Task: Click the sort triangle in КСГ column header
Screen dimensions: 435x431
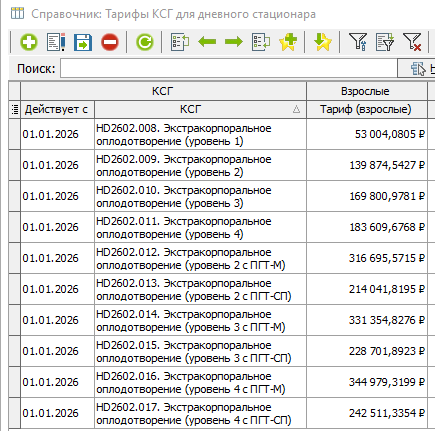Action: coord(296,109)
